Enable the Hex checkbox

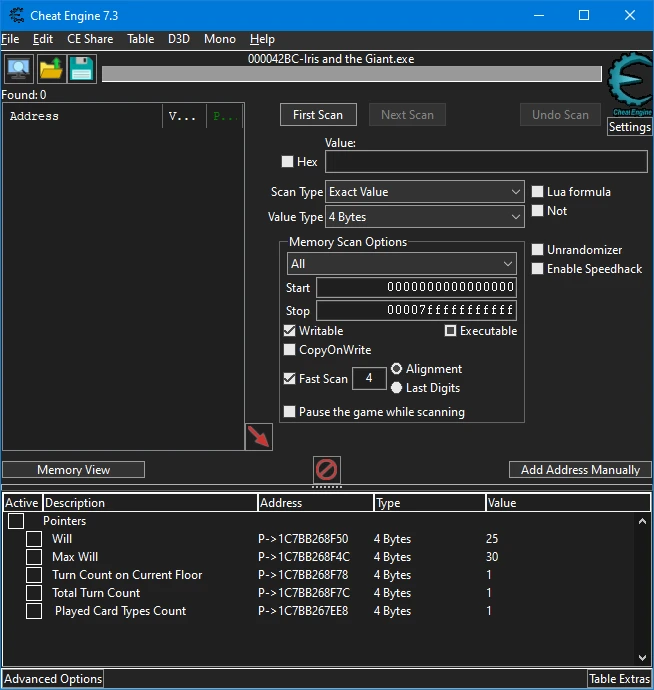[288, 162]
